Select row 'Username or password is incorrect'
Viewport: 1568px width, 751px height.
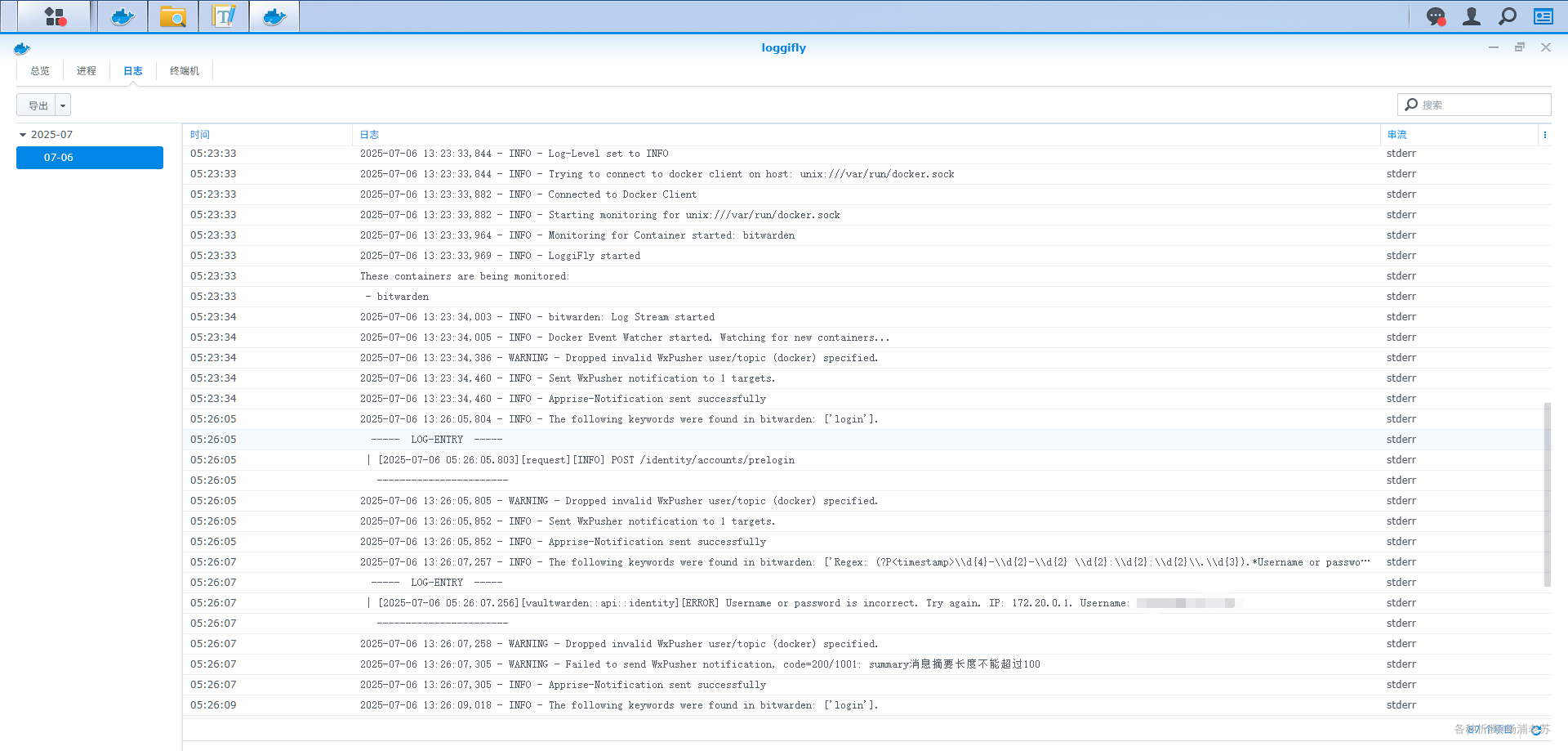pos(866,603)
